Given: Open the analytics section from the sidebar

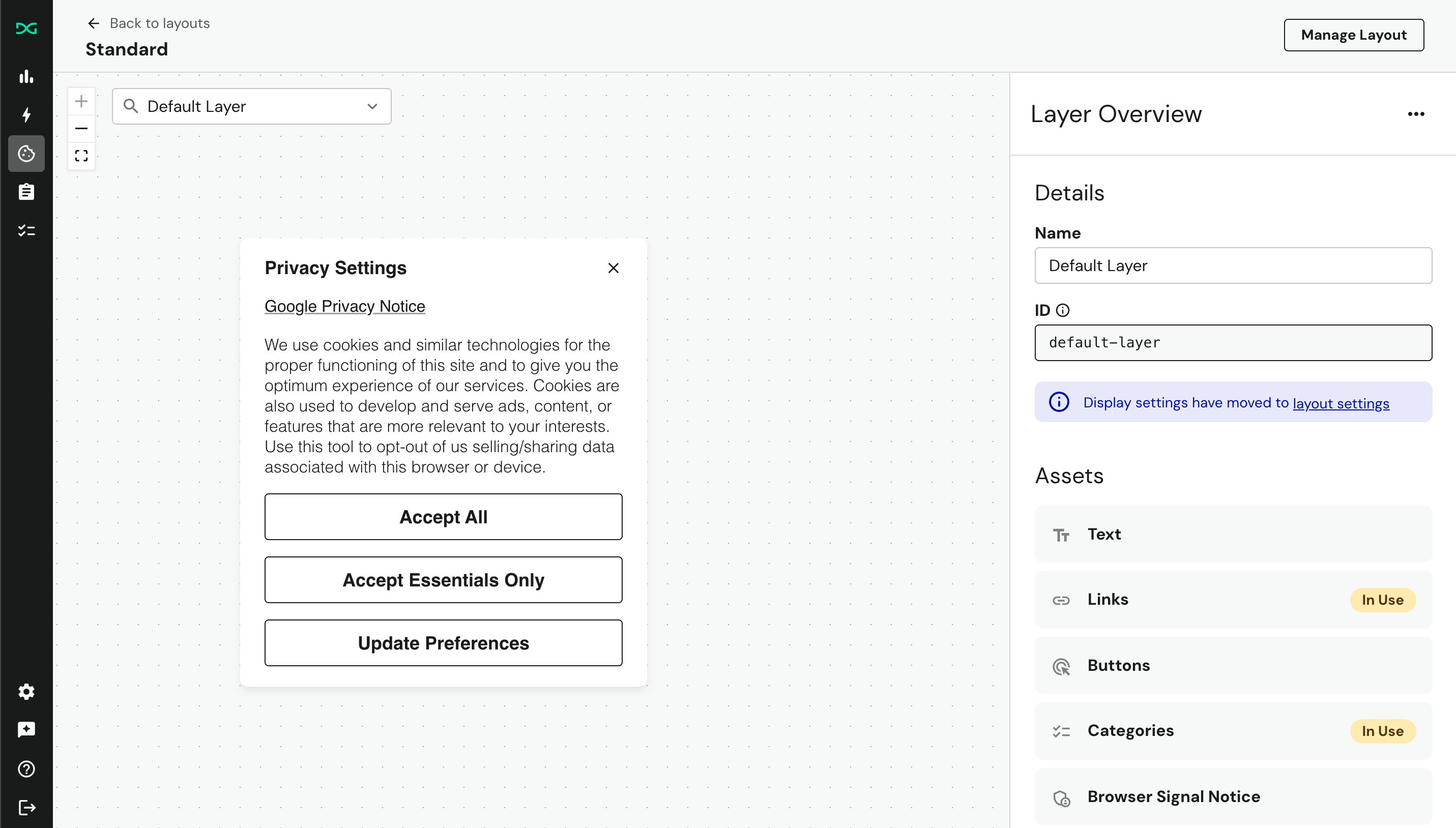Looking at the screenshot, I should click(26, 77).
